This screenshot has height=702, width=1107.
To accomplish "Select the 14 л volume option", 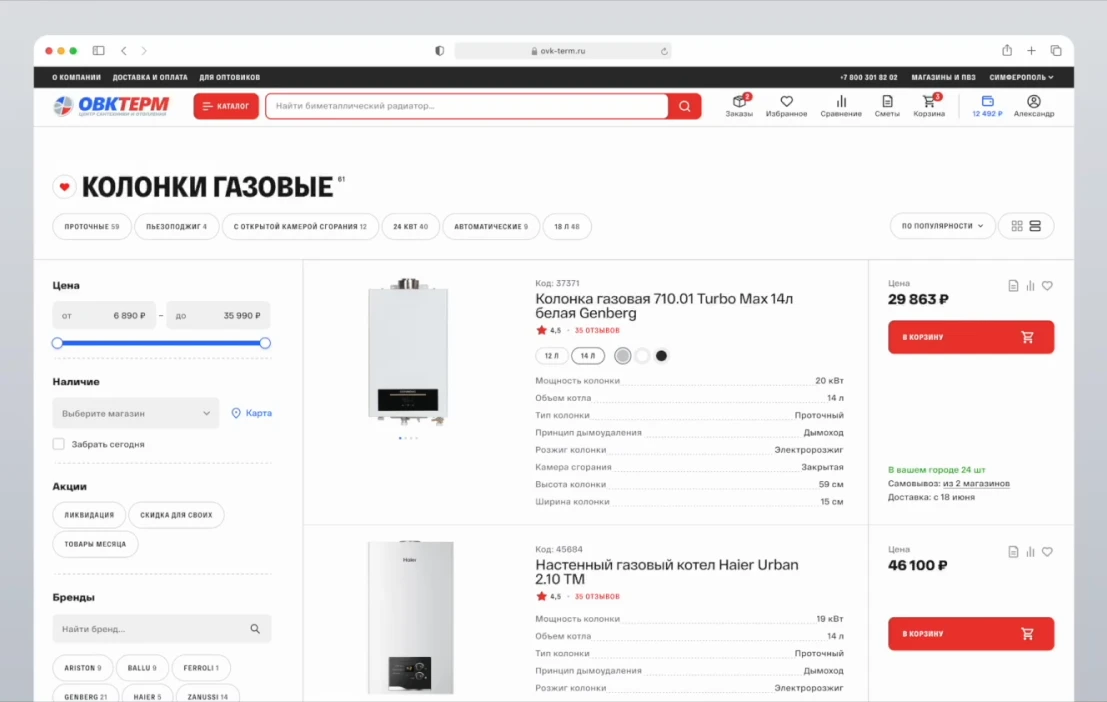I will pos(587,356).
